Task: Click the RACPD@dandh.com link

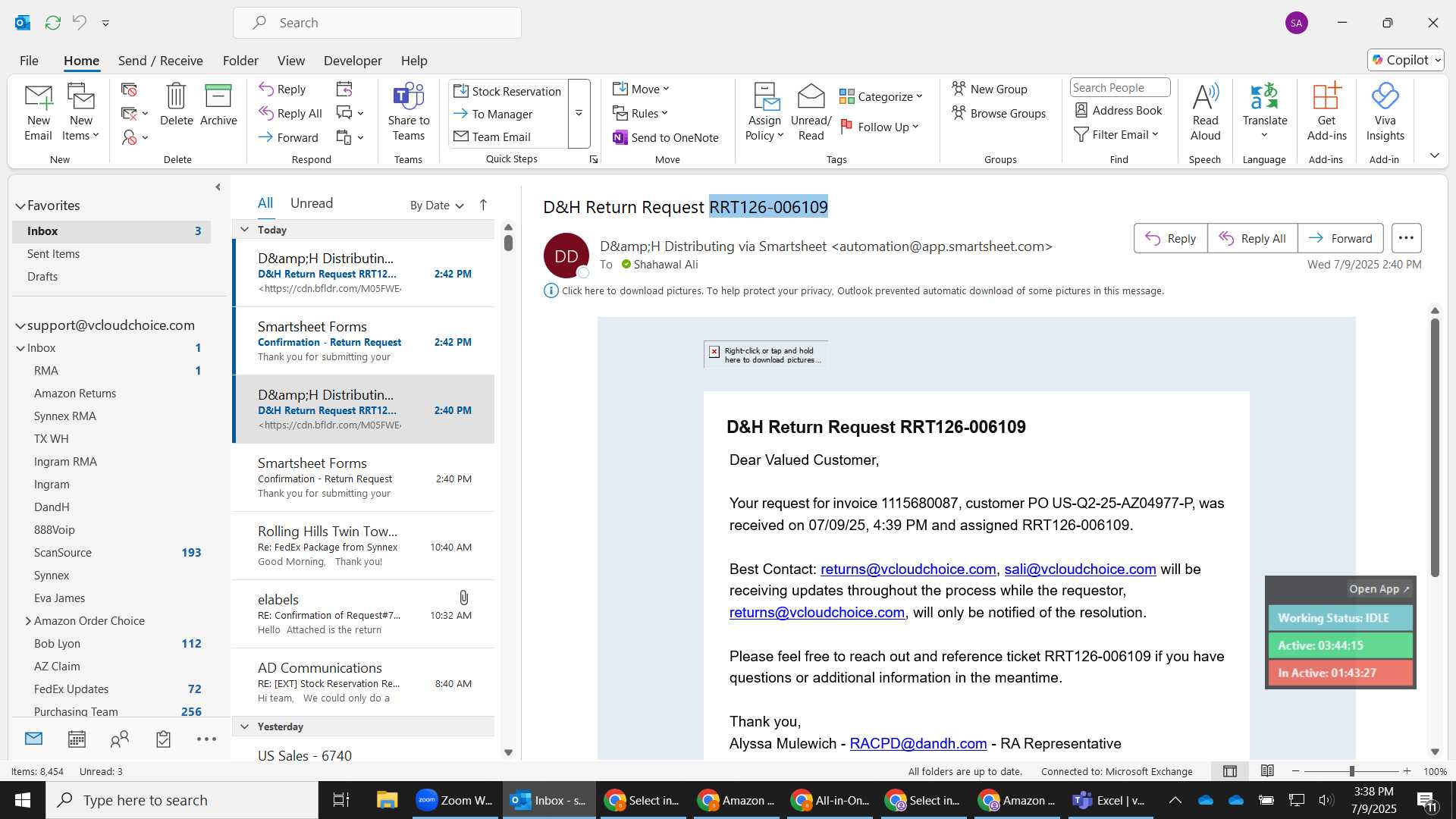Action: pos(918,743)
